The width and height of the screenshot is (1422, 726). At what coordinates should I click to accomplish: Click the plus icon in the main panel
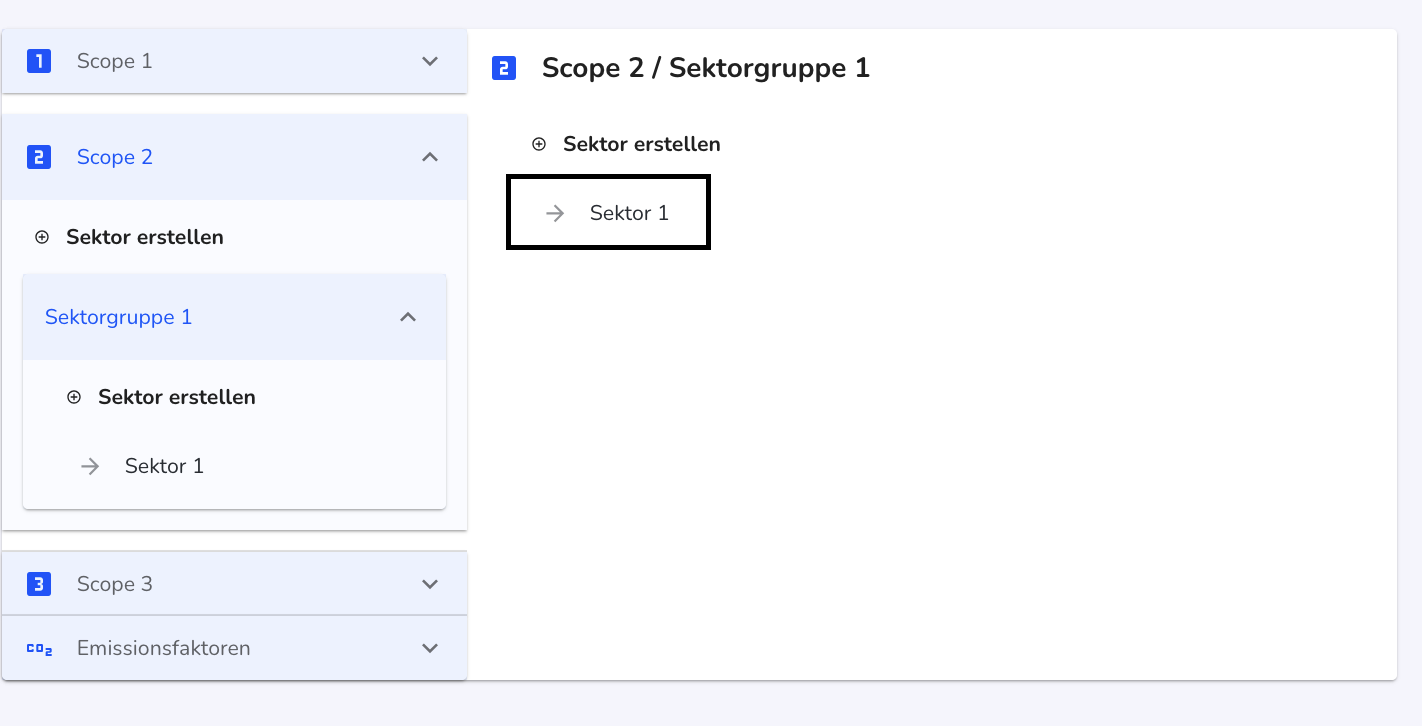539,144
